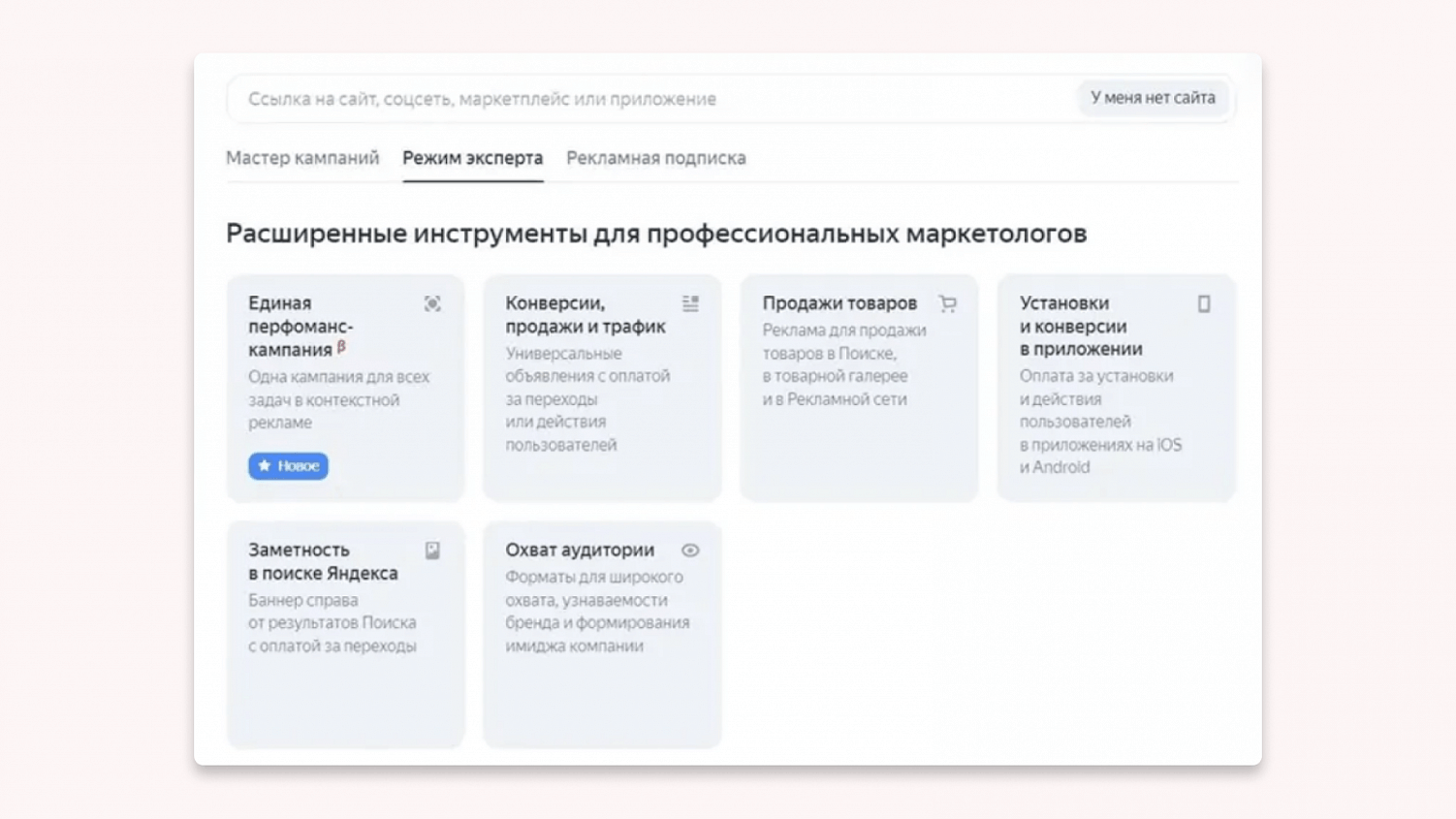
Task: Select the Продажи товаров card title
Action: [x=839, y=303]
